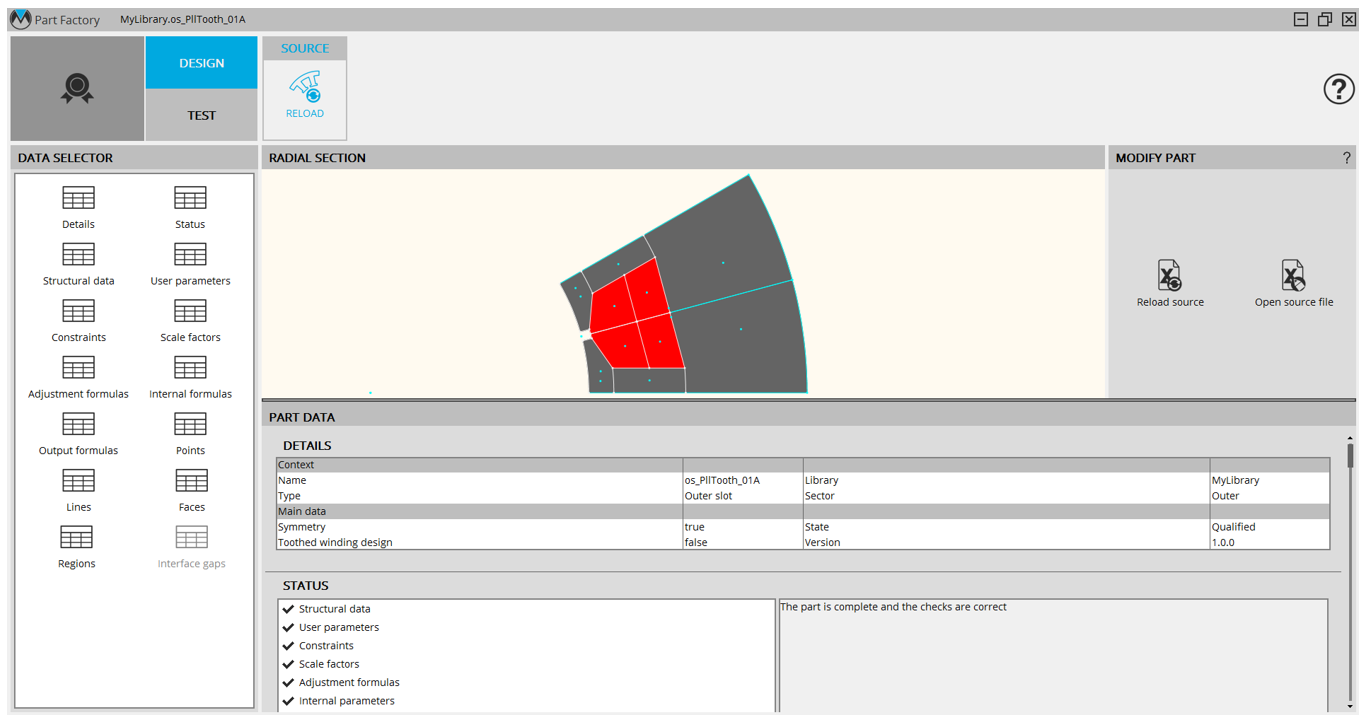
Task: Open the large help question mark icon
Action: [x=1338, y=89]
